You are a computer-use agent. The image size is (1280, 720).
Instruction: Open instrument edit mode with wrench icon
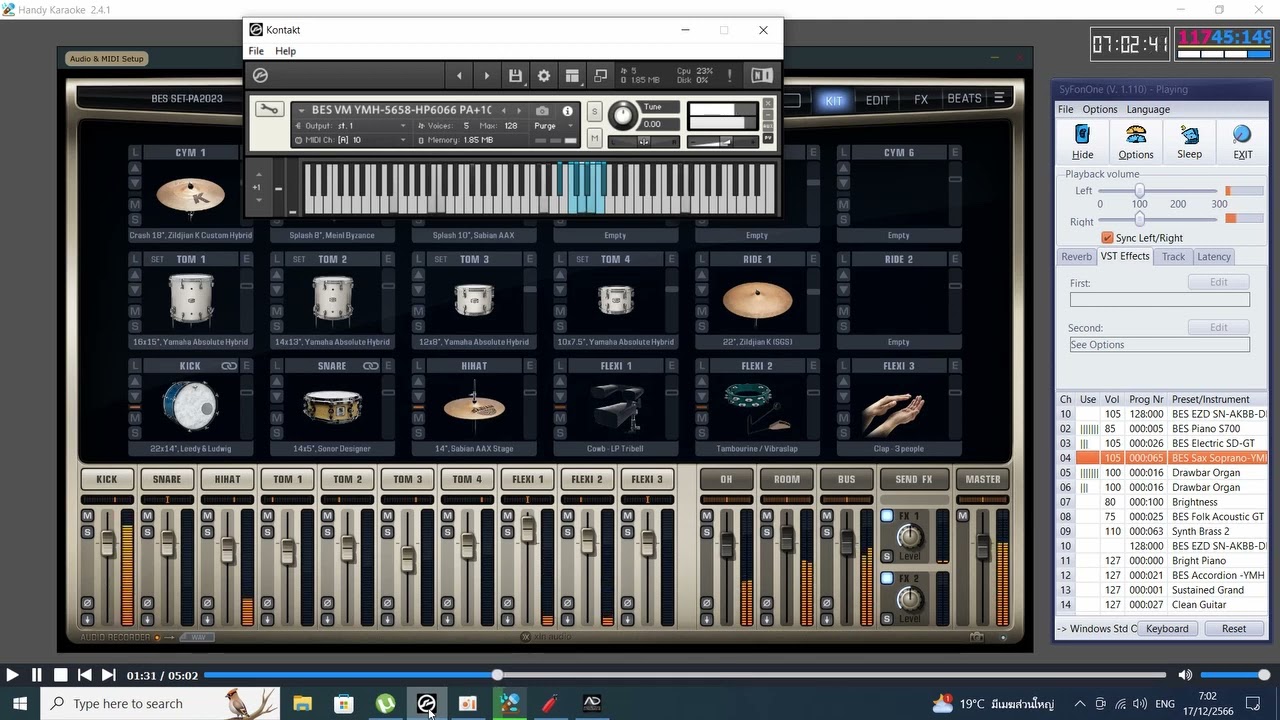click(x=269, y=109)
